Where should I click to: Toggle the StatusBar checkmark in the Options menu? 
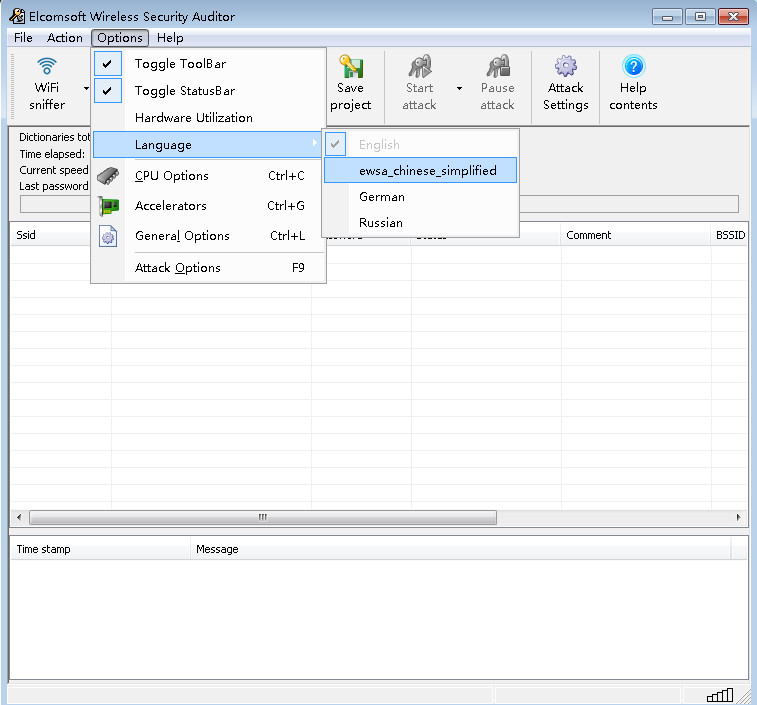click(108, 91)
